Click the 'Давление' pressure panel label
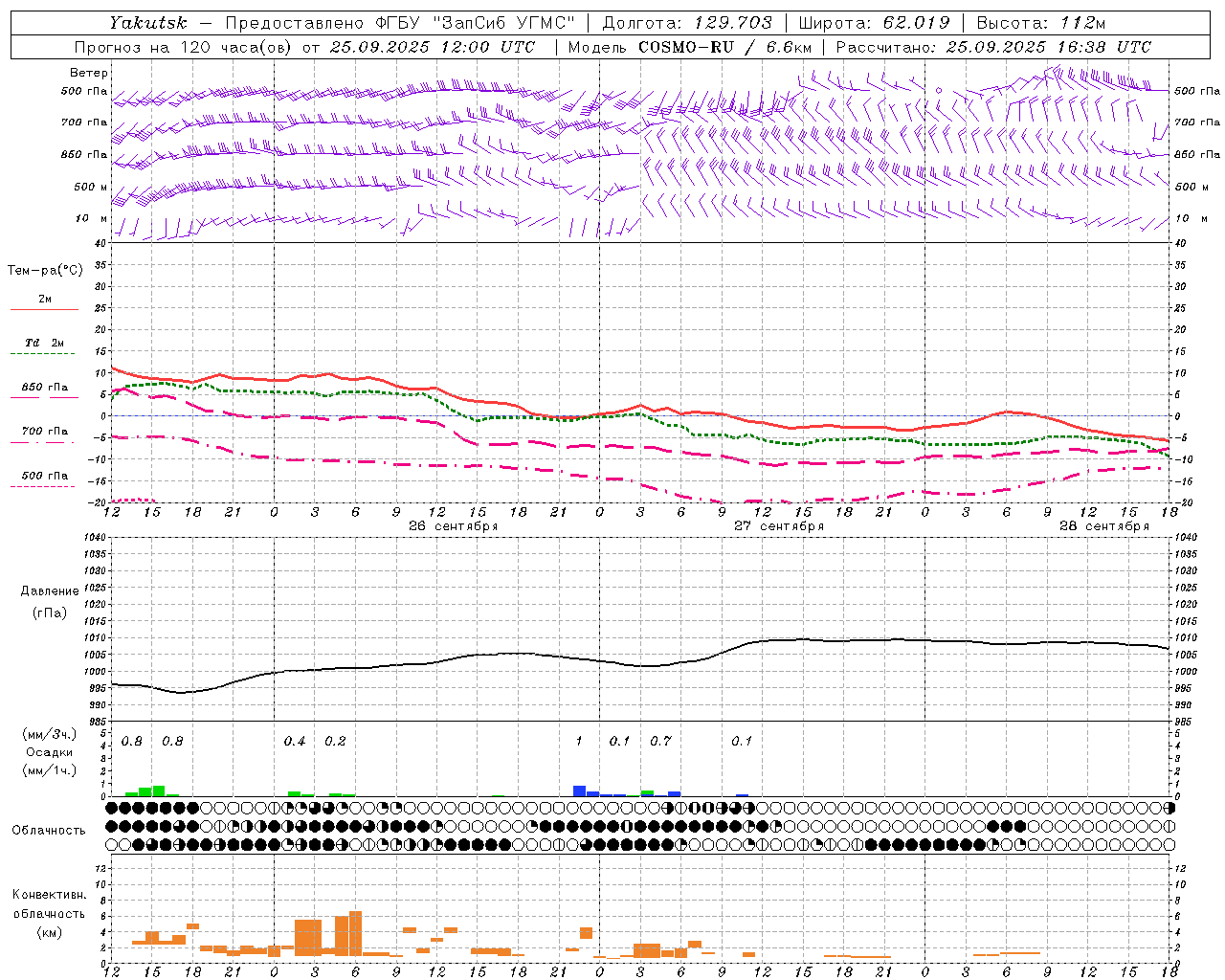Viewport: 1225px width, 980px height. point(50,591)
